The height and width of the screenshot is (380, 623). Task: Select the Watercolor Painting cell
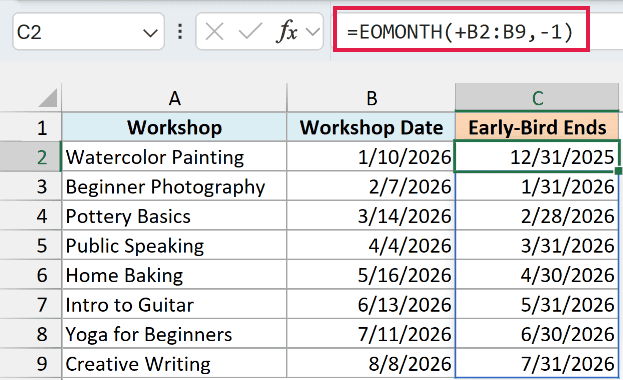[174, 157]
